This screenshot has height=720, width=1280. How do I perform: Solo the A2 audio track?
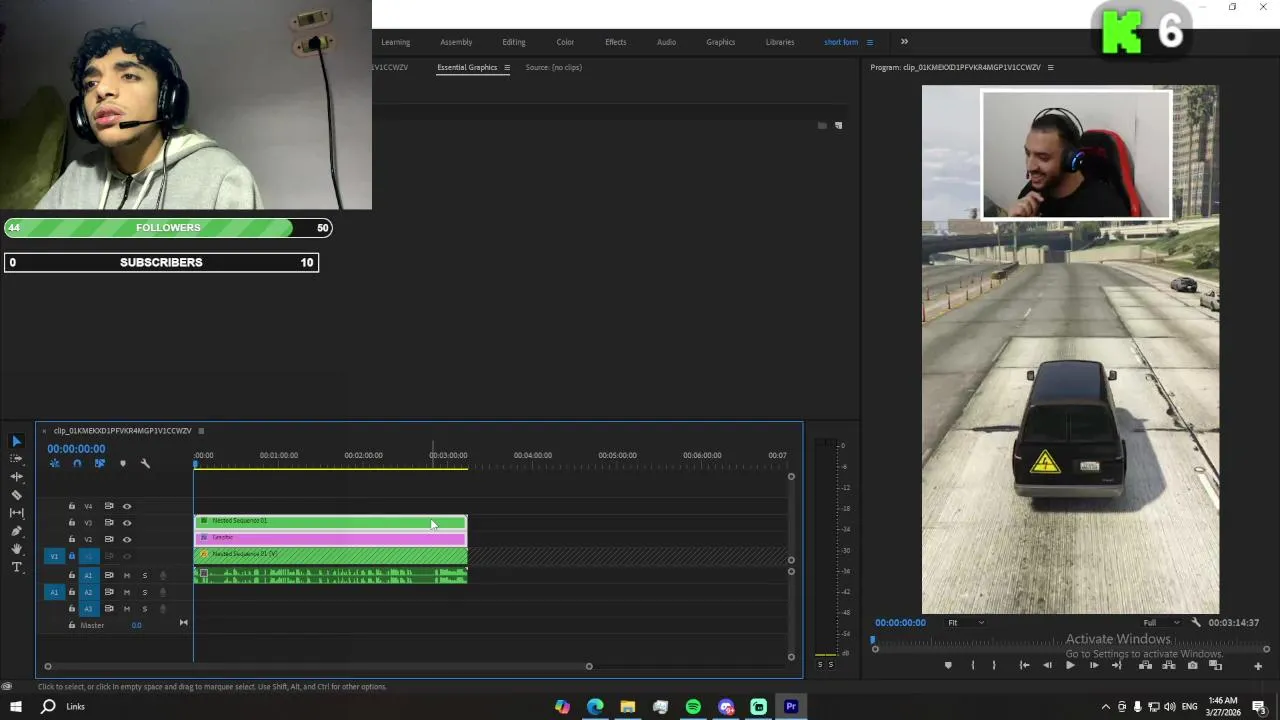(x=144, y=592)
